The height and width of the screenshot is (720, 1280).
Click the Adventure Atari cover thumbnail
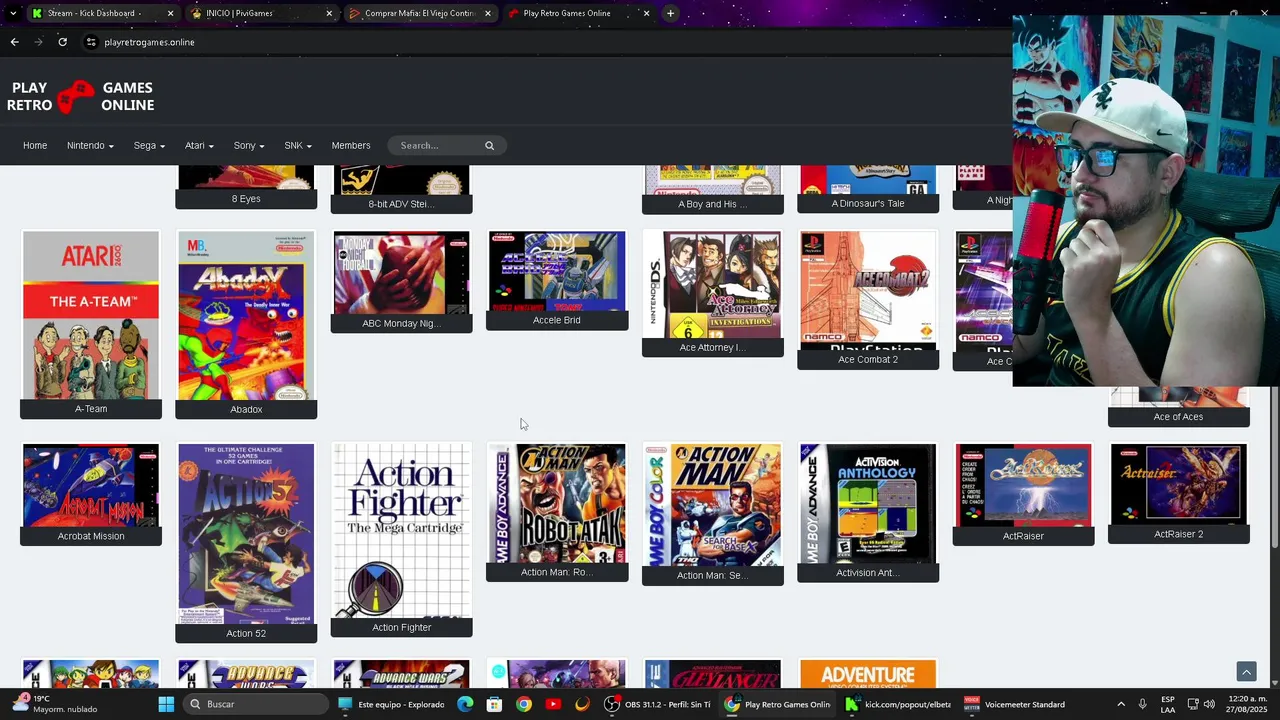(x=868, y=674)
